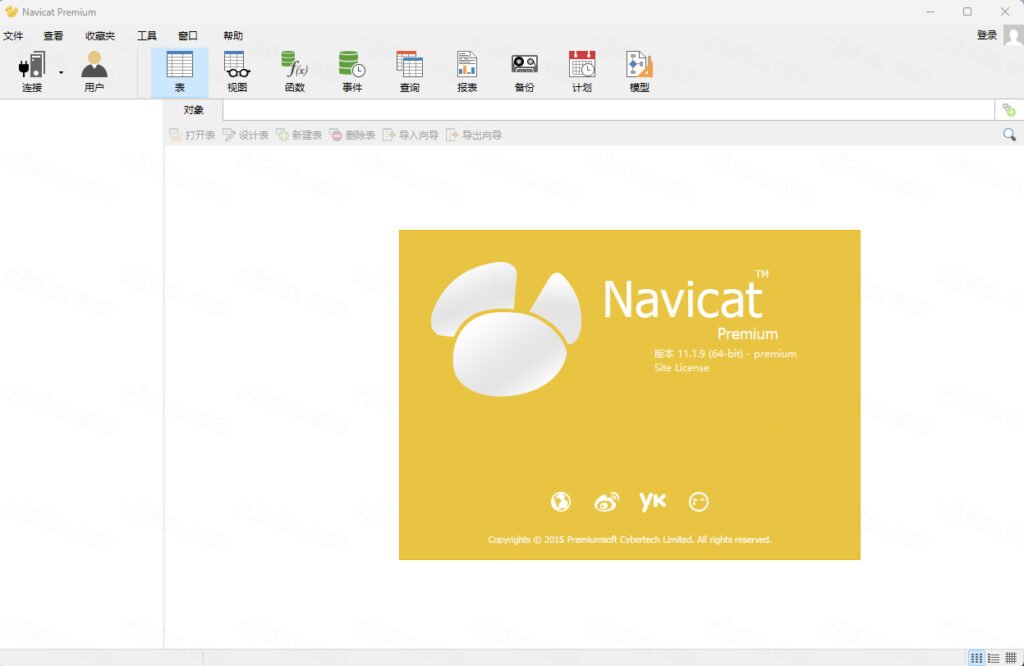
Task: Click the smiley face icon on splash
Action: tap(699, 501)
